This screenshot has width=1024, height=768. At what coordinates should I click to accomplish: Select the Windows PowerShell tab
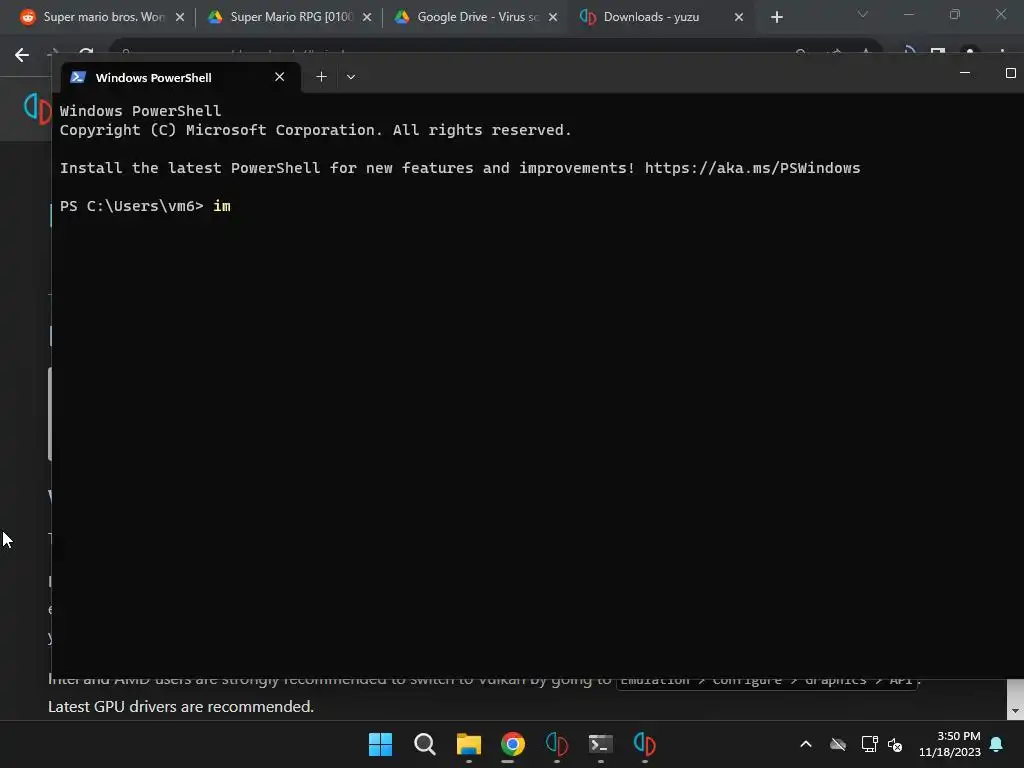[180, 77]
